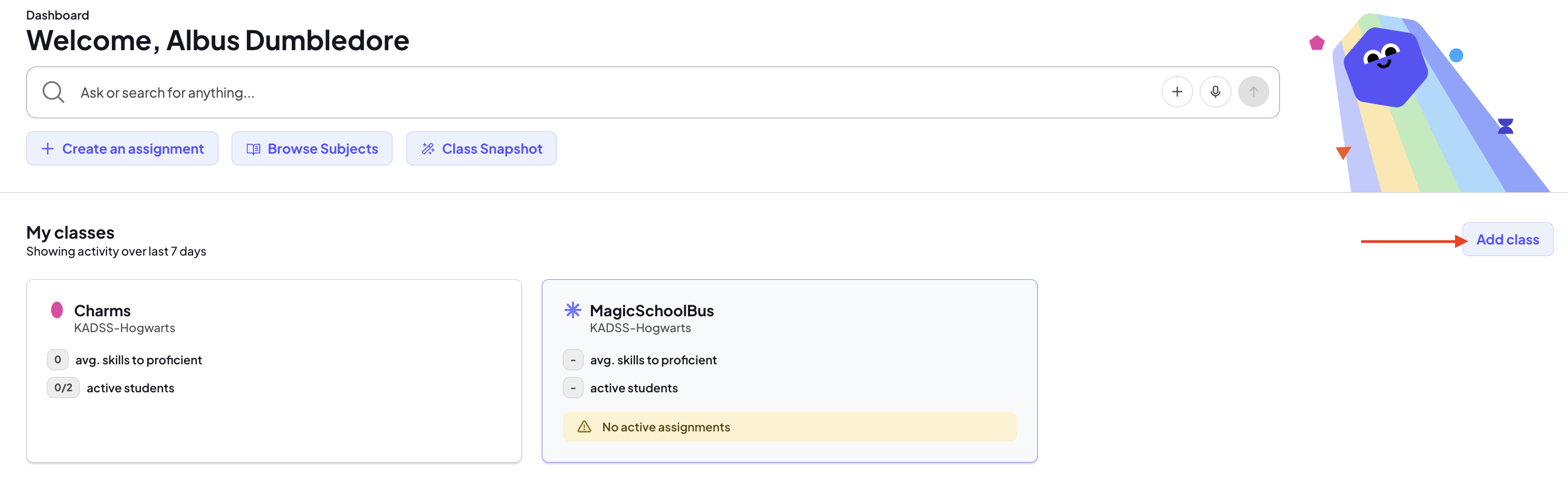The height and width of the screenshot is (490, 1568).
Task: Click the up-arrow submit icon
Action: click(x=1254, y=92)
